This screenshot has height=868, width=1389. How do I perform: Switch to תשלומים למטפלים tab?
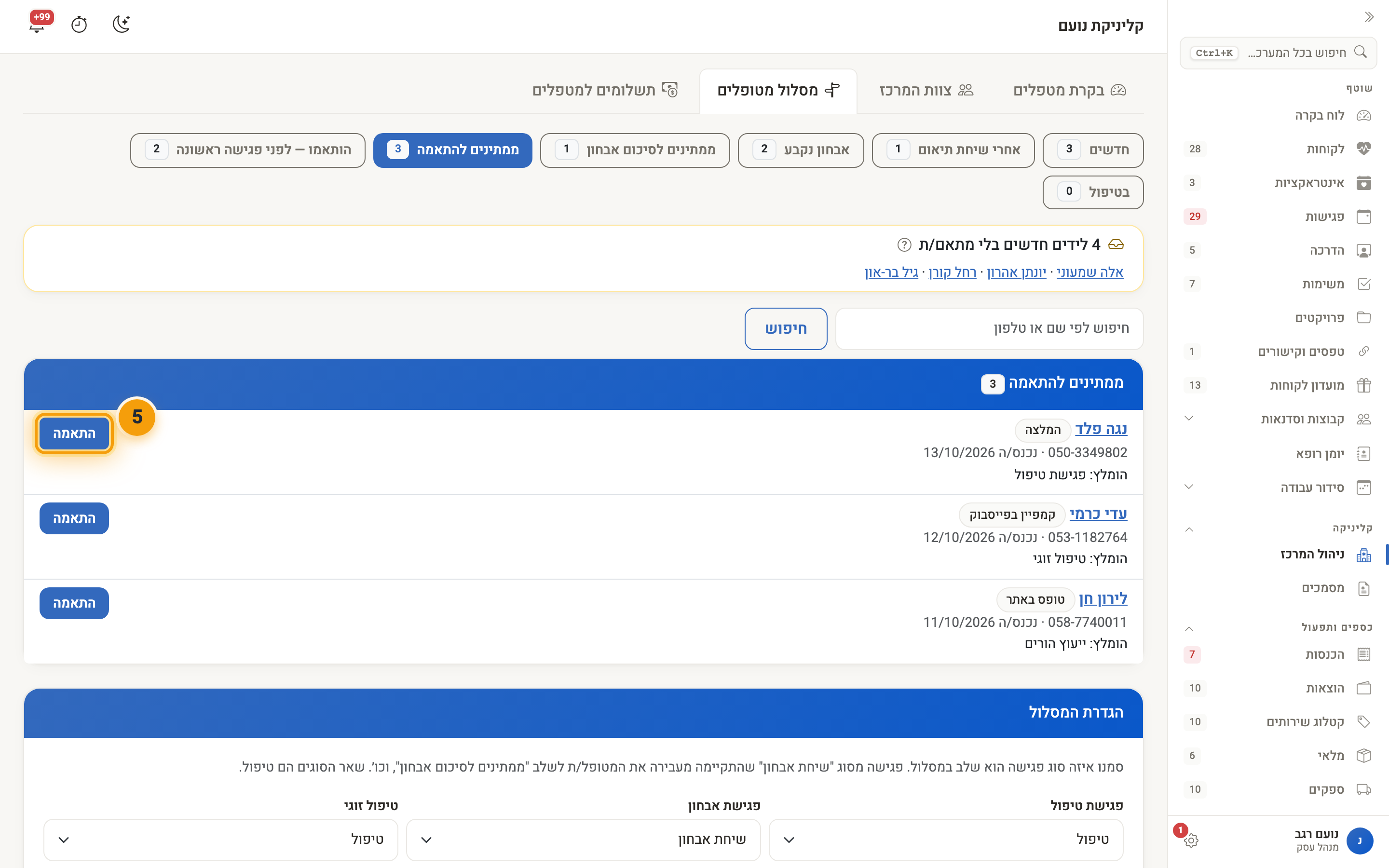click(x=606, y=90)
